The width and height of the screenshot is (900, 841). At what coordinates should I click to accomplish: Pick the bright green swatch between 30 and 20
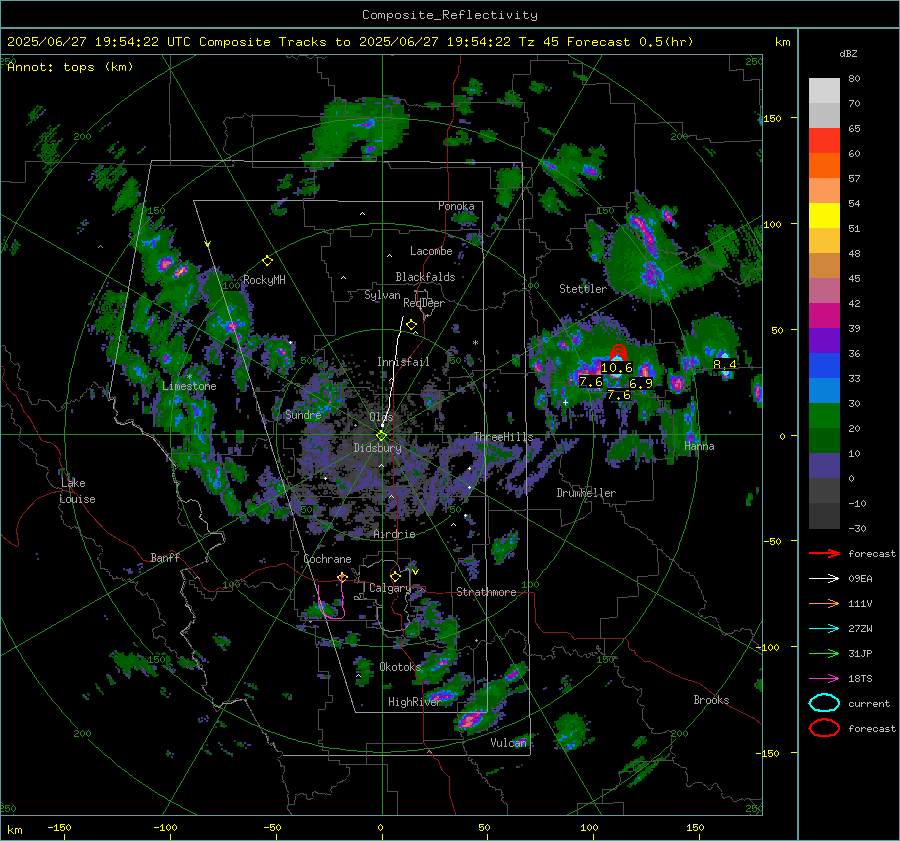(x=824, y=416)
